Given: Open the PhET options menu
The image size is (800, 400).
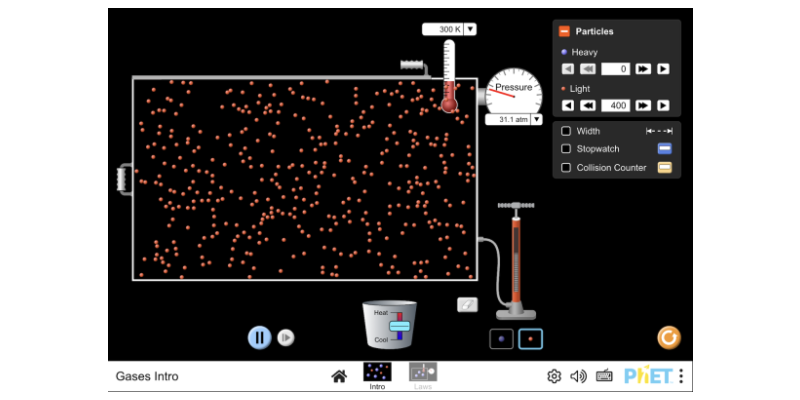Looking at the screenshot, I should [681, 376].
